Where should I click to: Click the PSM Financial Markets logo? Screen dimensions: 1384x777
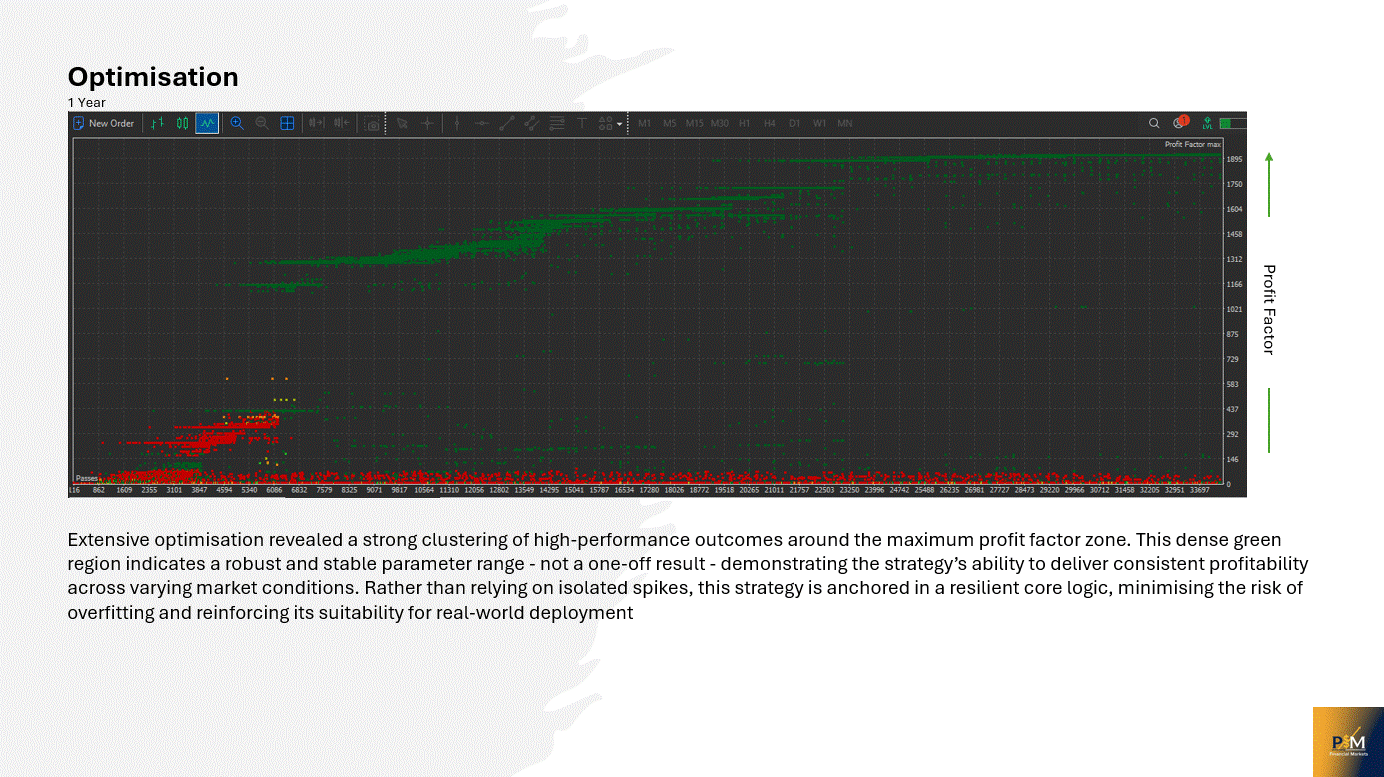point(1348,742)
